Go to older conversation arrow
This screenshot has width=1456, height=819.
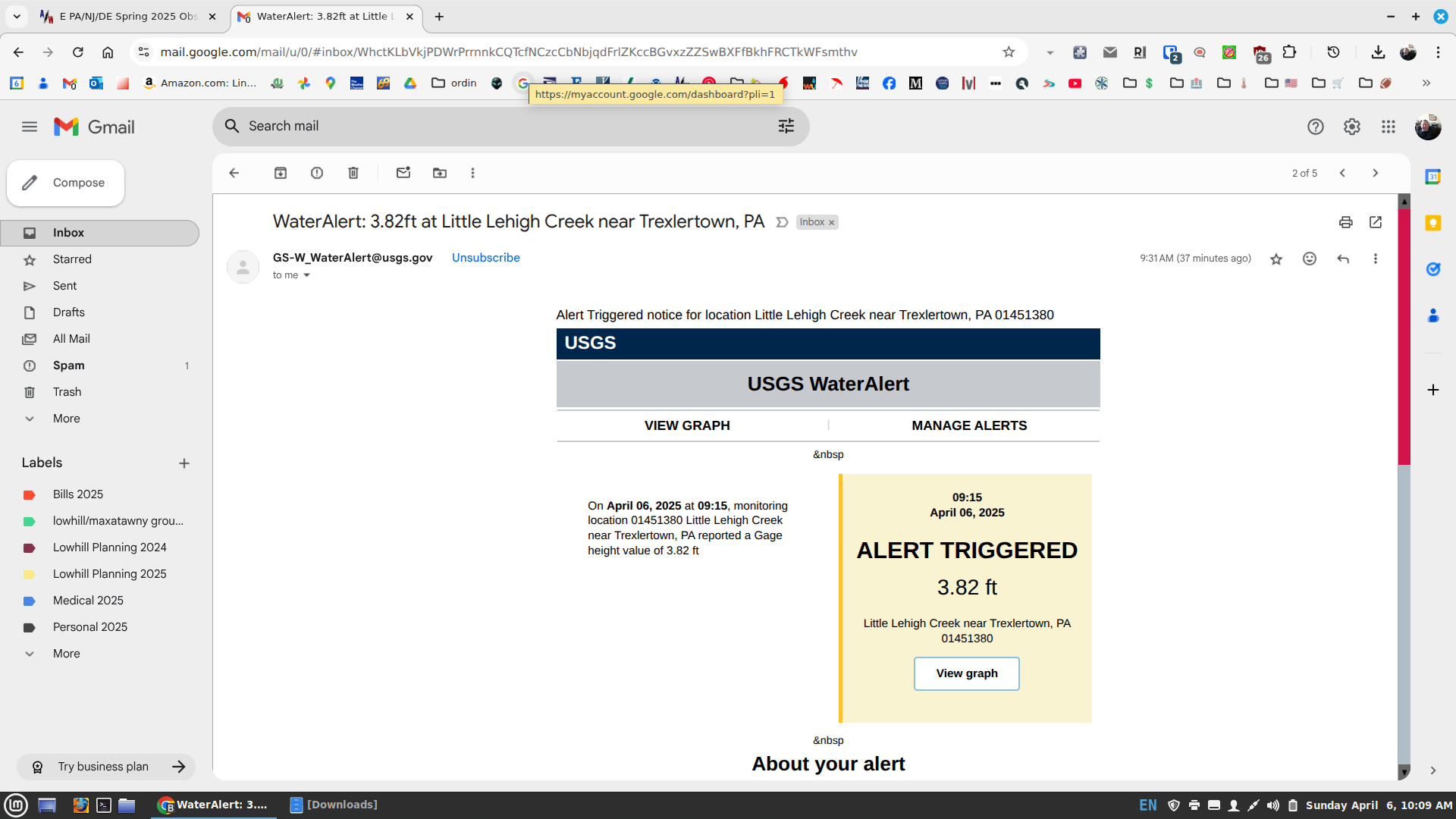[x=1376, y=173]
